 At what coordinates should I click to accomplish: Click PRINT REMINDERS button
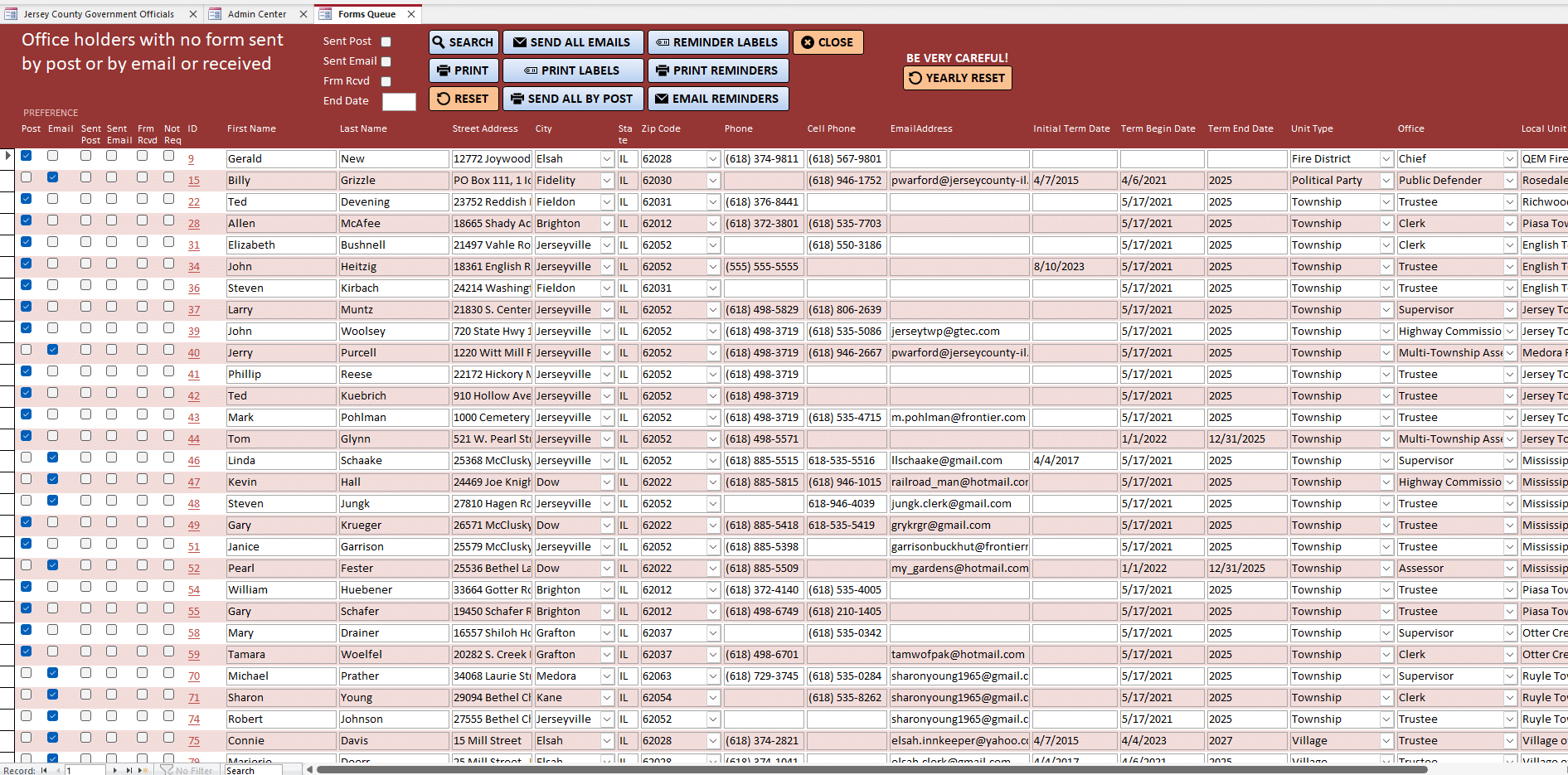coord(718,70)
